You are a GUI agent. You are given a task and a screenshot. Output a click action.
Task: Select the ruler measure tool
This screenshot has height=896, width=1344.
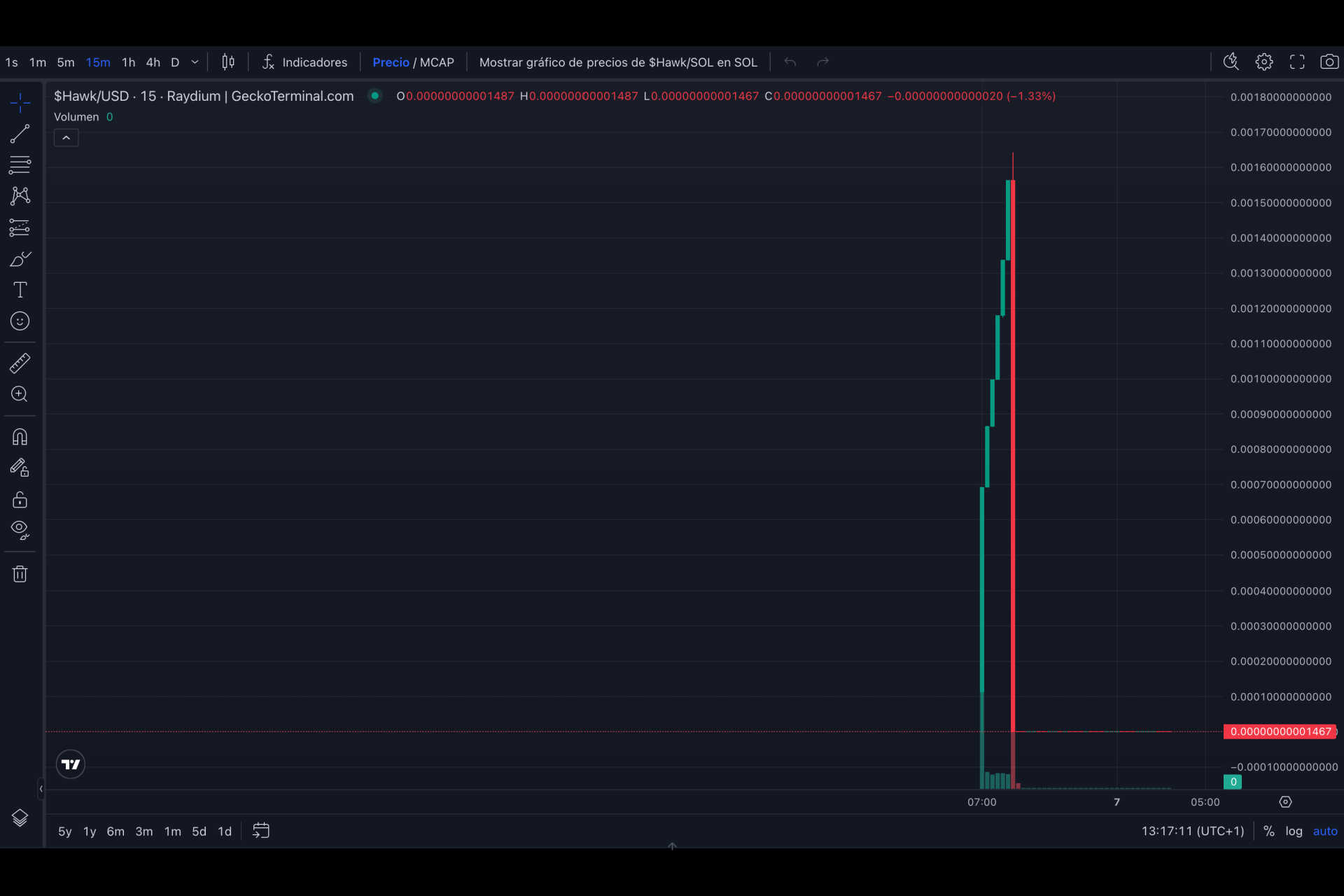click(20, 363)
